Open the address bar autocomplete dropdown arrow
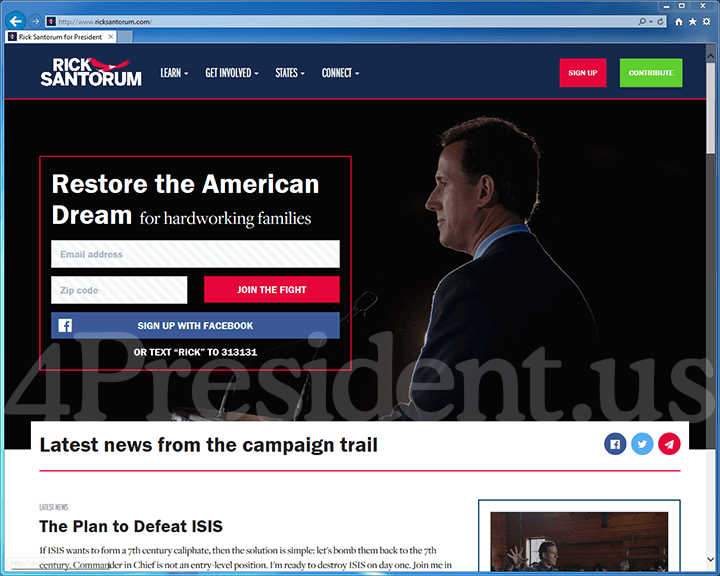Viewport: 720px width, 576px height. click(651, 22)
